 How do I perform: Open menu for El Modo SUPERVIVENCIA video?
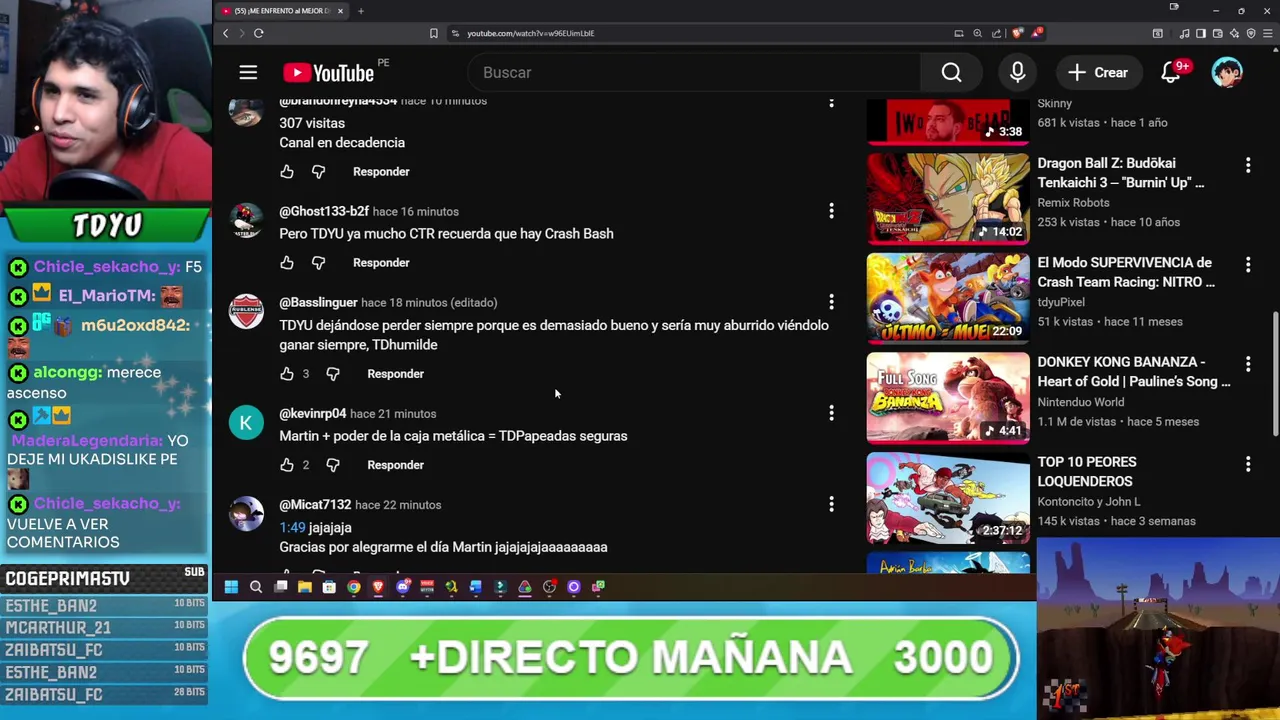pyautogui.click(x=1248, y=264)
